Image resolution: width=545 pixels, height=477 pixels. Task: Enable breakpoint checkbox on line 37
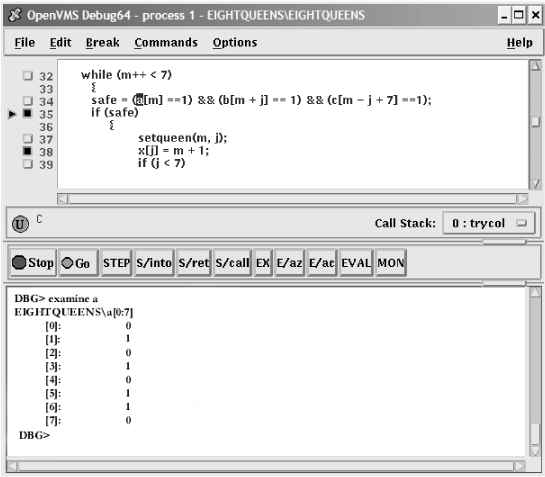click(x=28, y=139)
